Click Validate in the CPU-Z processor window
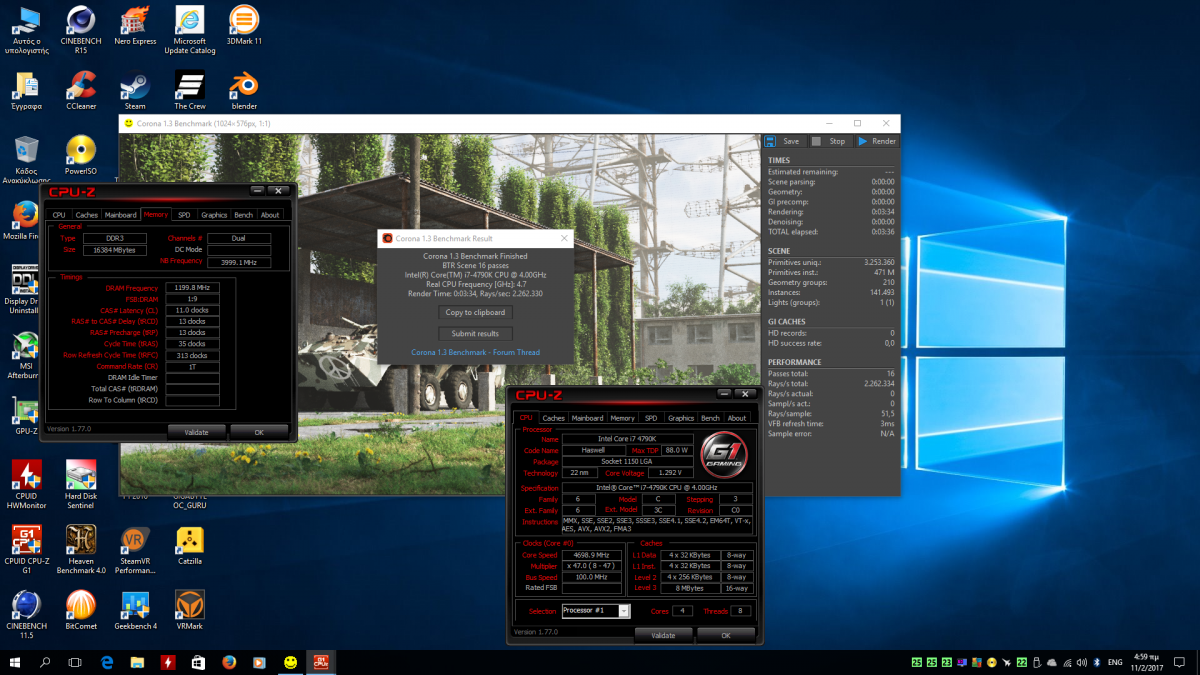This screenshot has height=675, width=1200. coord(663,635)
